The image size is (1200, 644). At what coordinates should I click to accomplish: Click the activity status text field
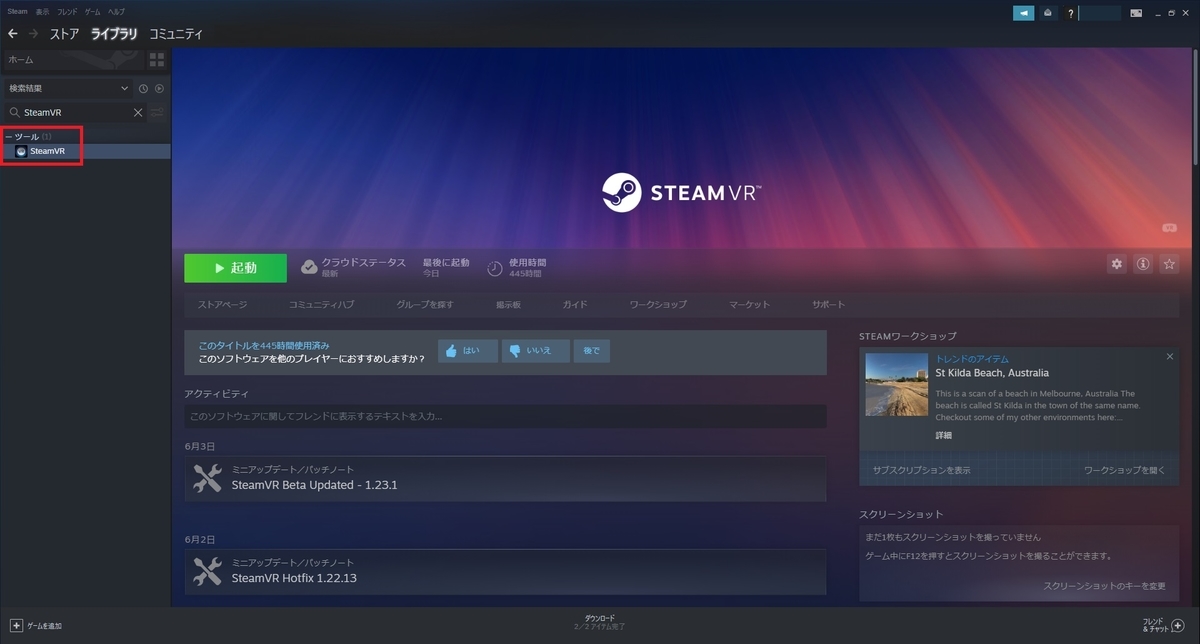point(505,416)
